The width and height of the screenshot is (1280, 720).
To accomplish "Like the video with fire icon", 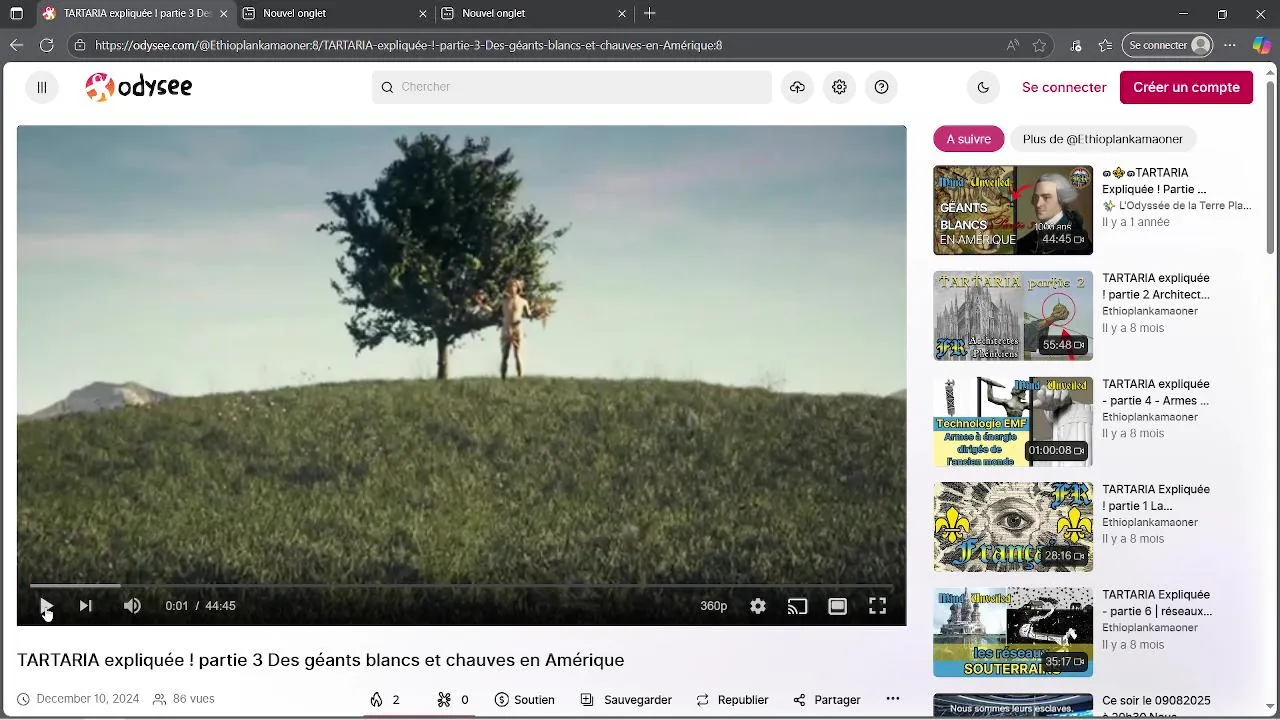I will coord(385,700).
